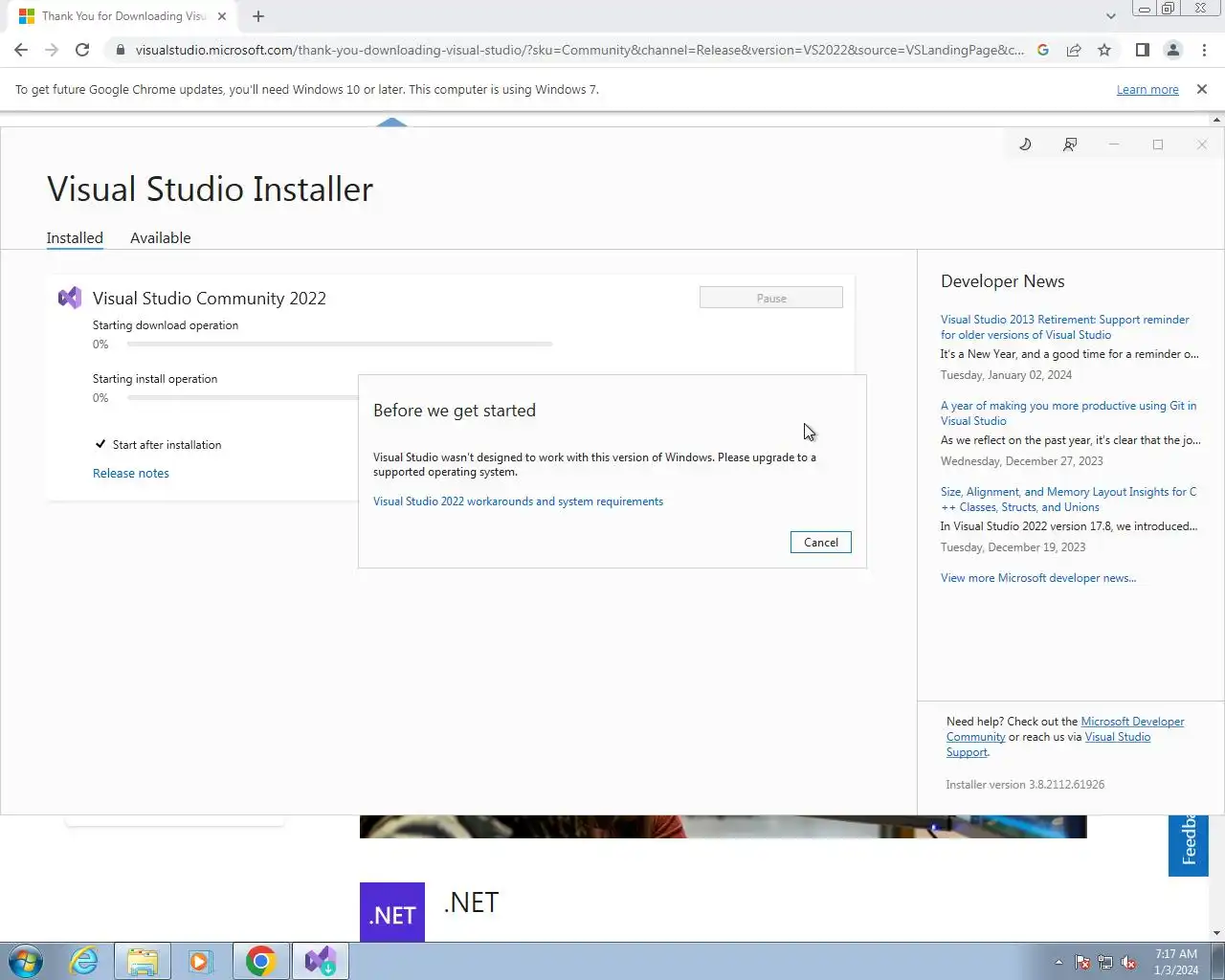
Task: Open Microsoft Developer Community link
Action: pyautogui.click(x=1065, y=729)
